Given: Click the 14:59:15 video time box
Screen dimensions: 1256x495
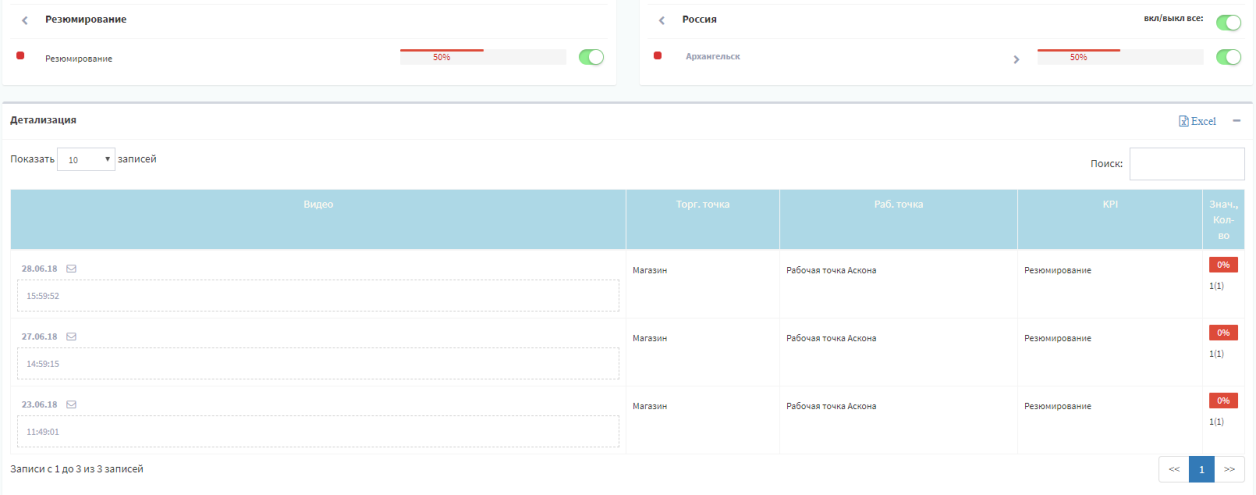Looking at the screenshot, I should tap(318, 364).
